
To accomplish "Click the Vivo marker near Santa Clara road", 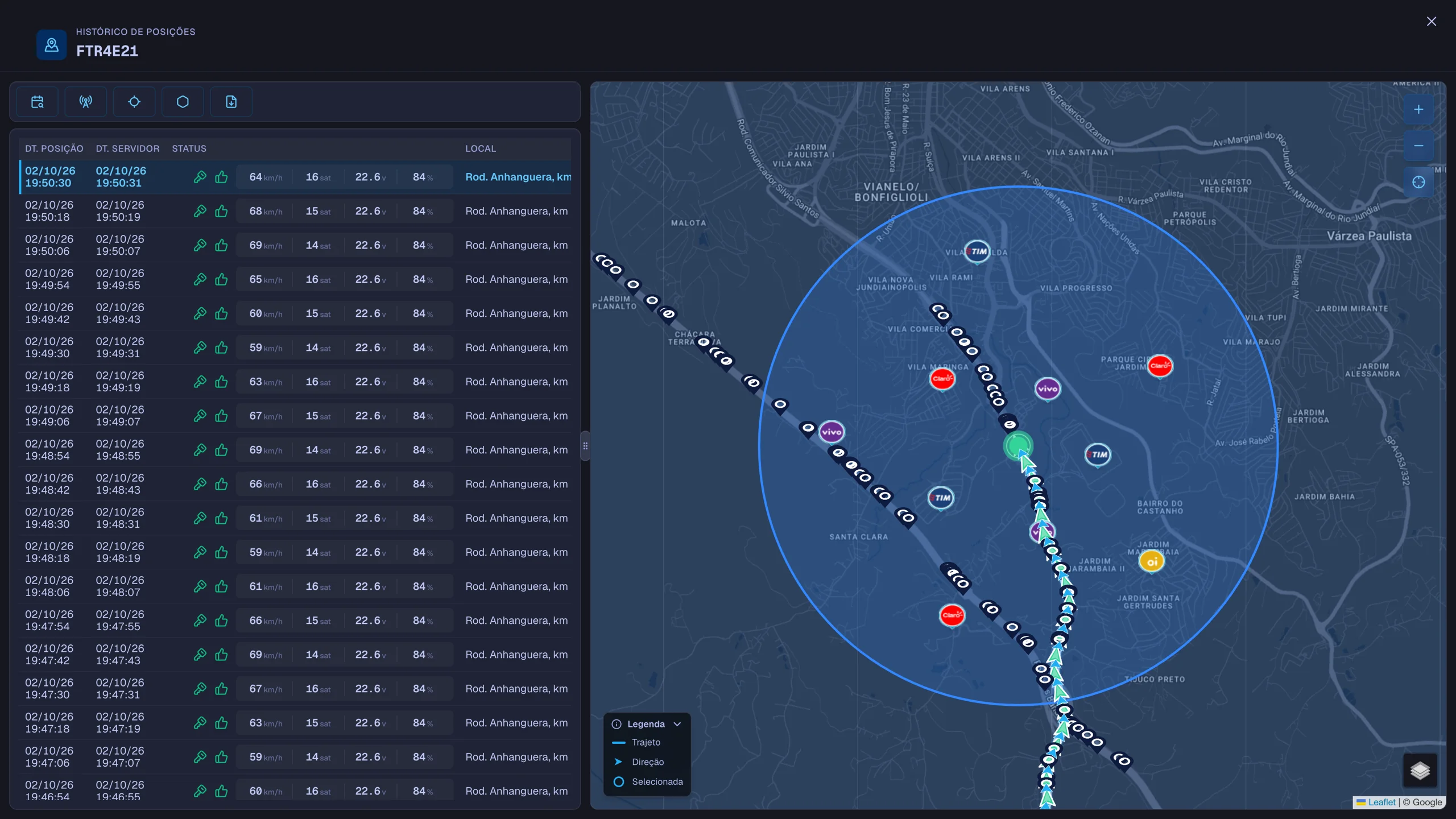I will (x=832, y=432).
